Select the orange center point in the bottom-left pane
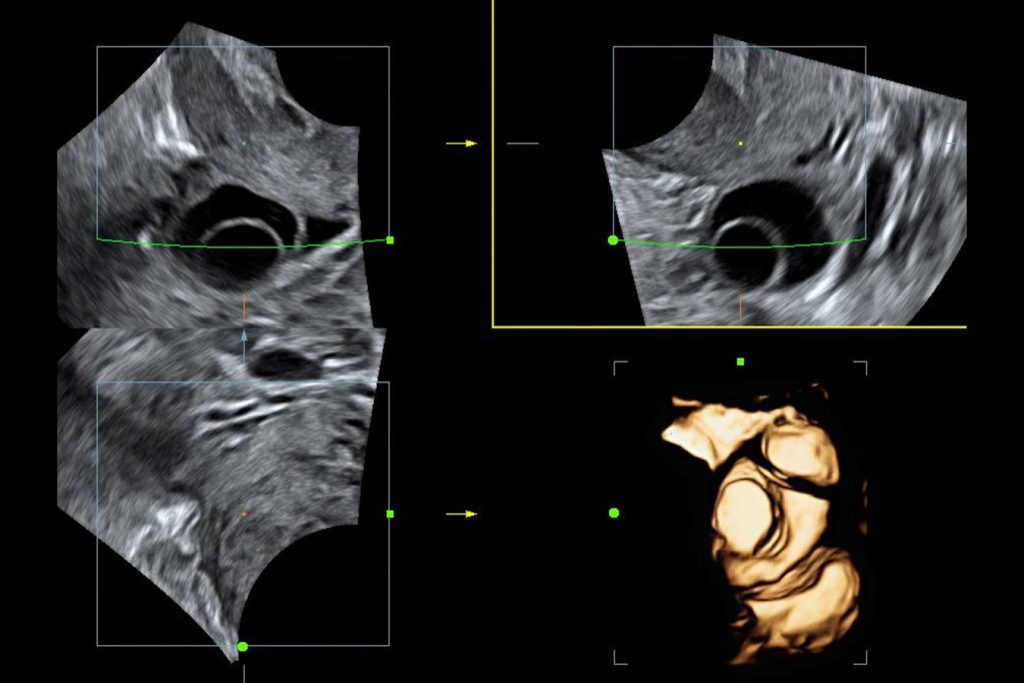Screen dimensions: 1024x683 click(x=244, y=514)
